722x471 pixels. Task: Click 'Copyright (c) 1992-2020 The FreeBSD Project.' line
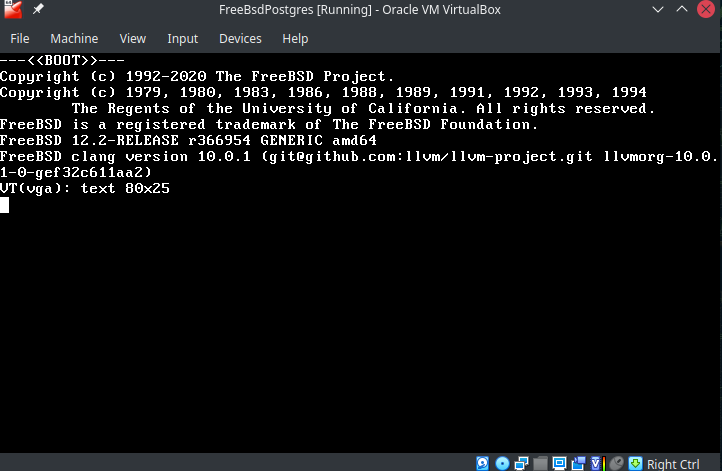pyautogui.click(x=197, y=76)
